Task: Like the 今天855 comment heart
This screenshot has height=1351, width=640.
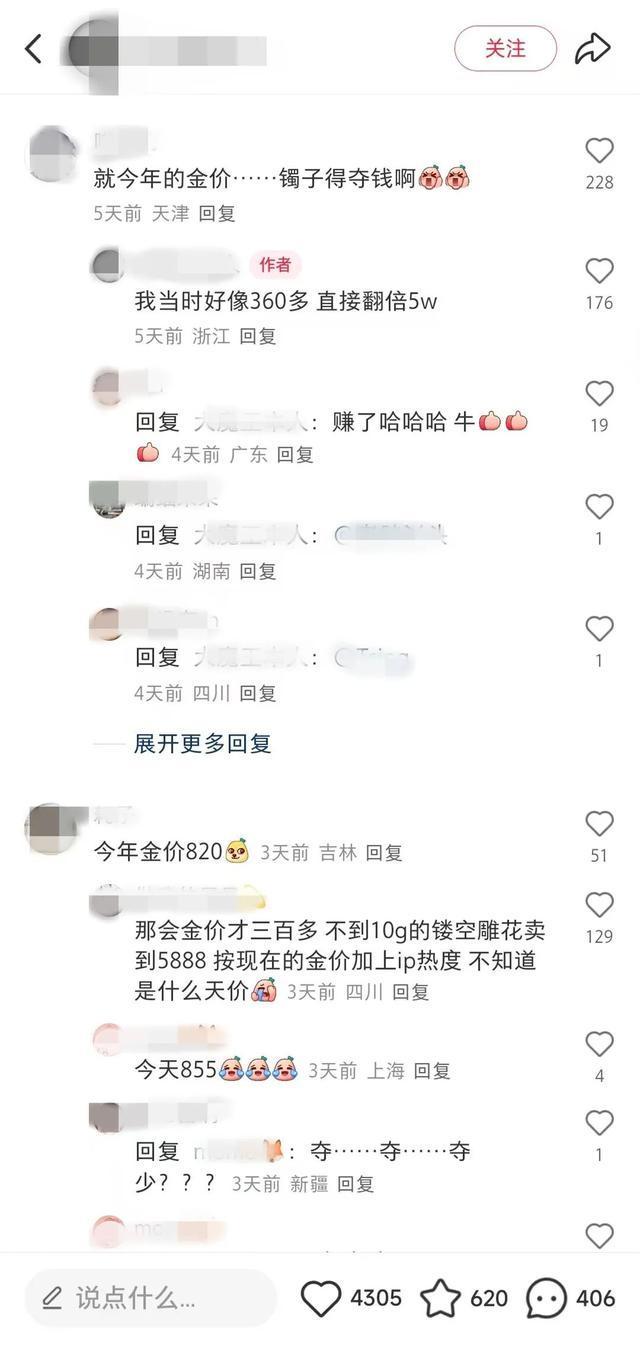Action: [x=599, y=1045]
